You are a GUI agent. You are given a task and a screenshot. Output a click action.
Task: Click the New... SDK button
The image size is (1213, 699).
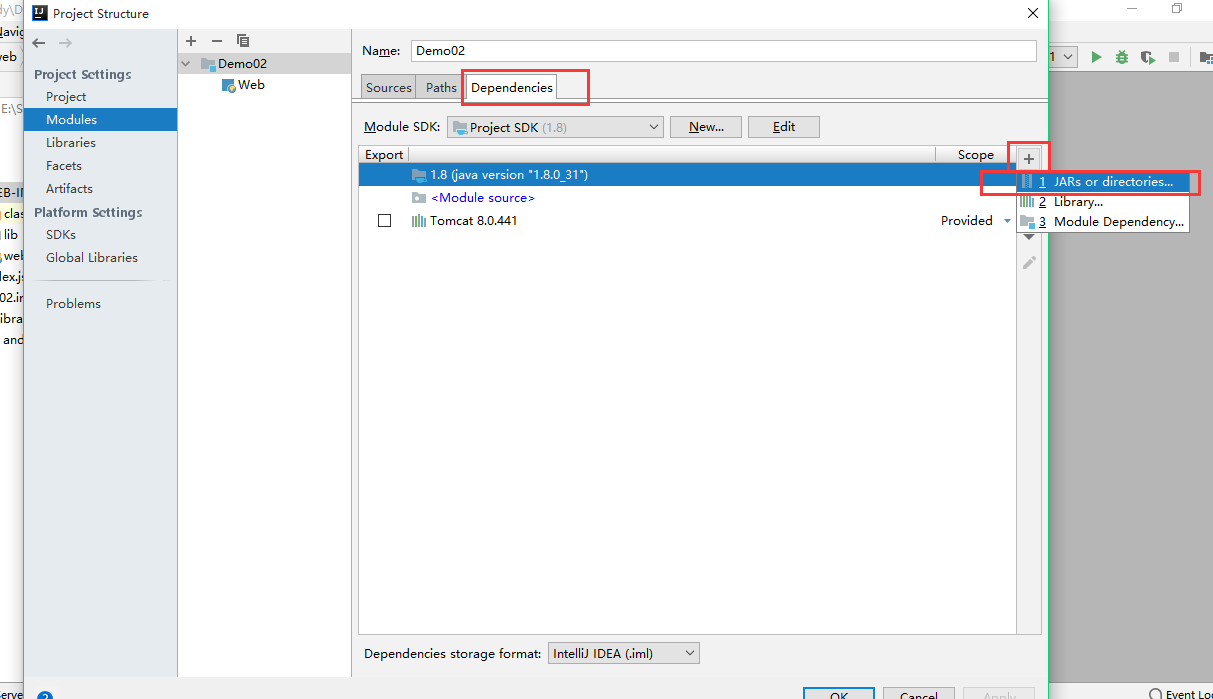click(x=706, y=127)
